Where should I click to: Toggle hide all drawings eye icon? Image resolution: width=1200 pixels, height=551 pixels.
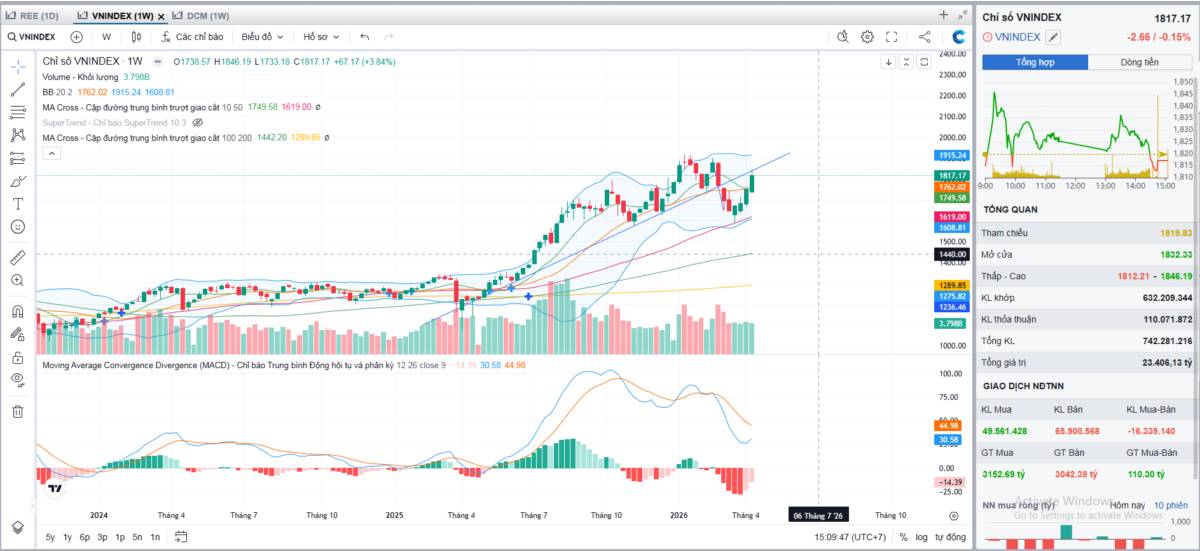point(17,379)
